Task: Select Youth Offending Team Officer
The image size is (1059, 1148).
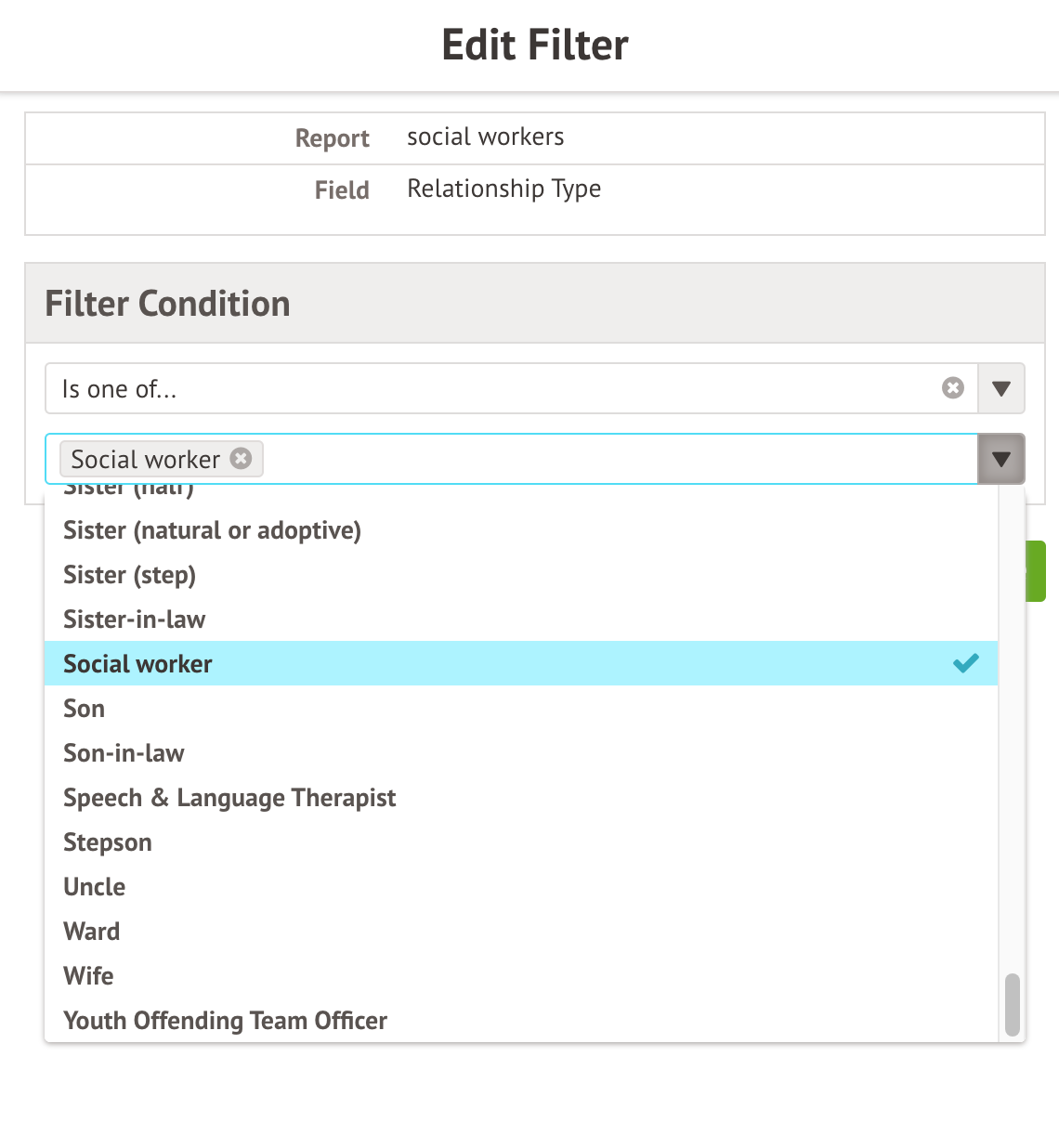Action: [225, 1021]
